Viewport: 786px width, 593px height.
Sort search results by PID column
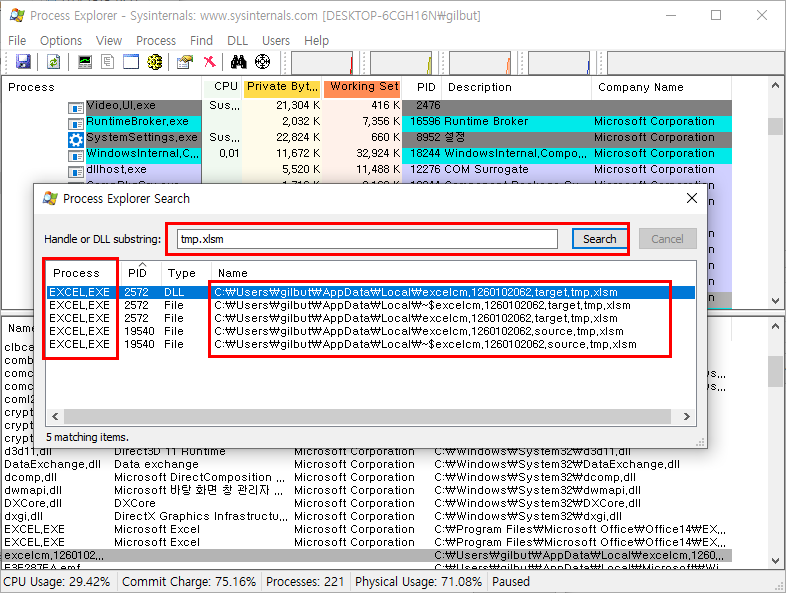pyautogui.click(x=138, y=273)
